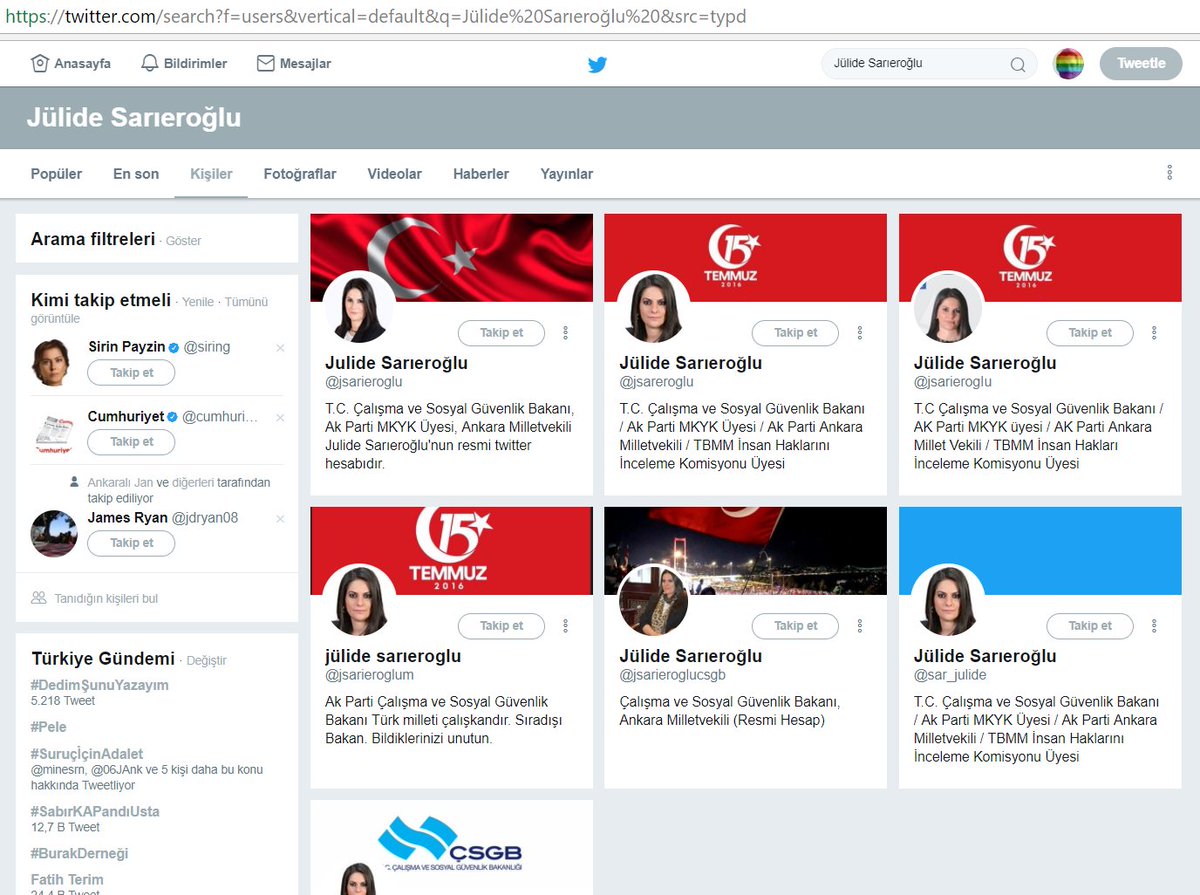Open Mesajlar envelope icon
This screenshot has height=895, width=1200.
(x=265, y=63)
